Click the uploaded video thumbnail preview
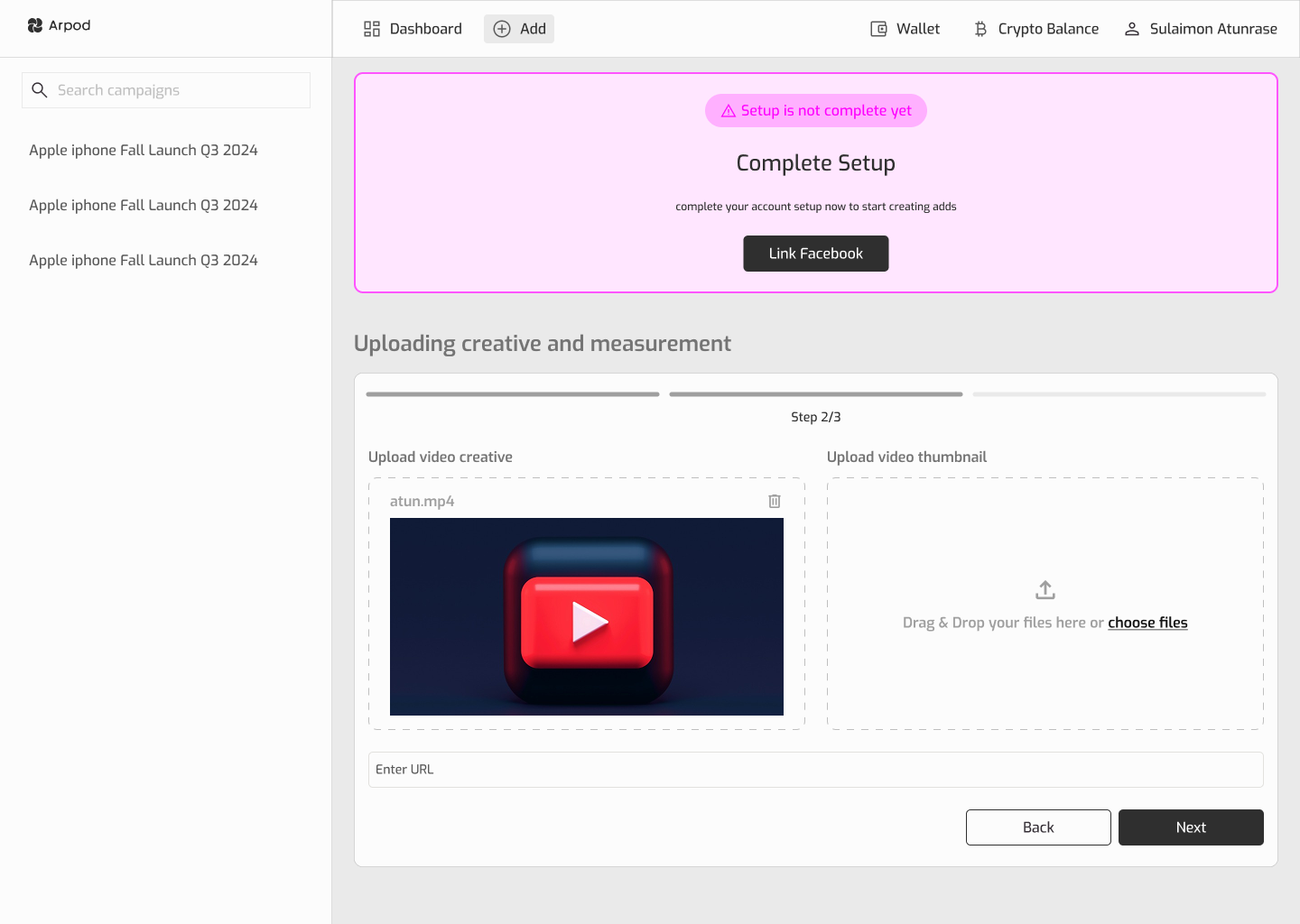Image resolution: width=1300 pixels, height=924 pixels. (587, 616)
